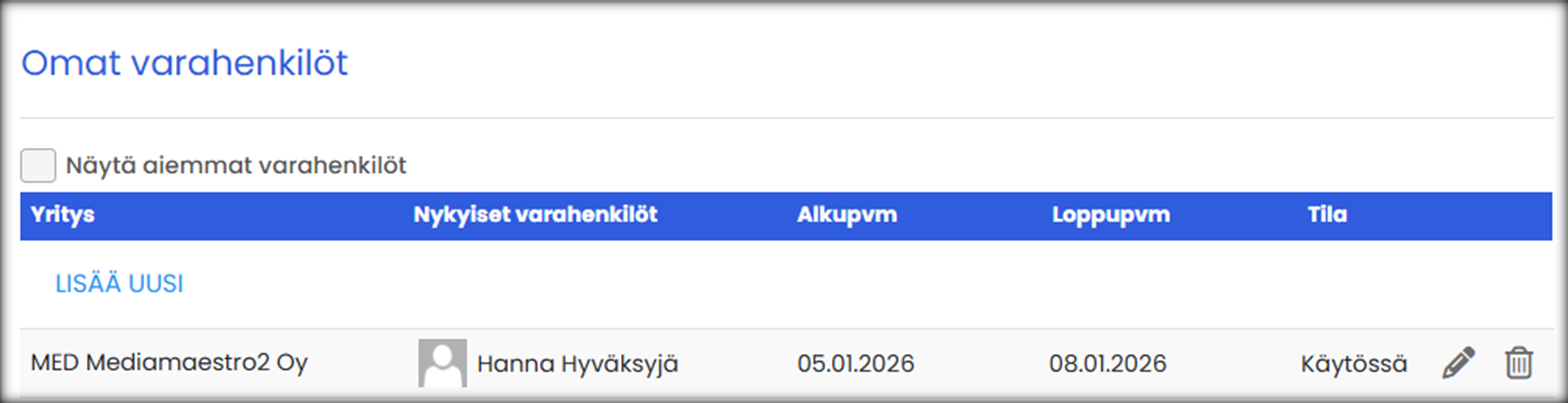The image size is (1568, 403).
Task: Click the divider line under the page heading
Action: [784, 118]
